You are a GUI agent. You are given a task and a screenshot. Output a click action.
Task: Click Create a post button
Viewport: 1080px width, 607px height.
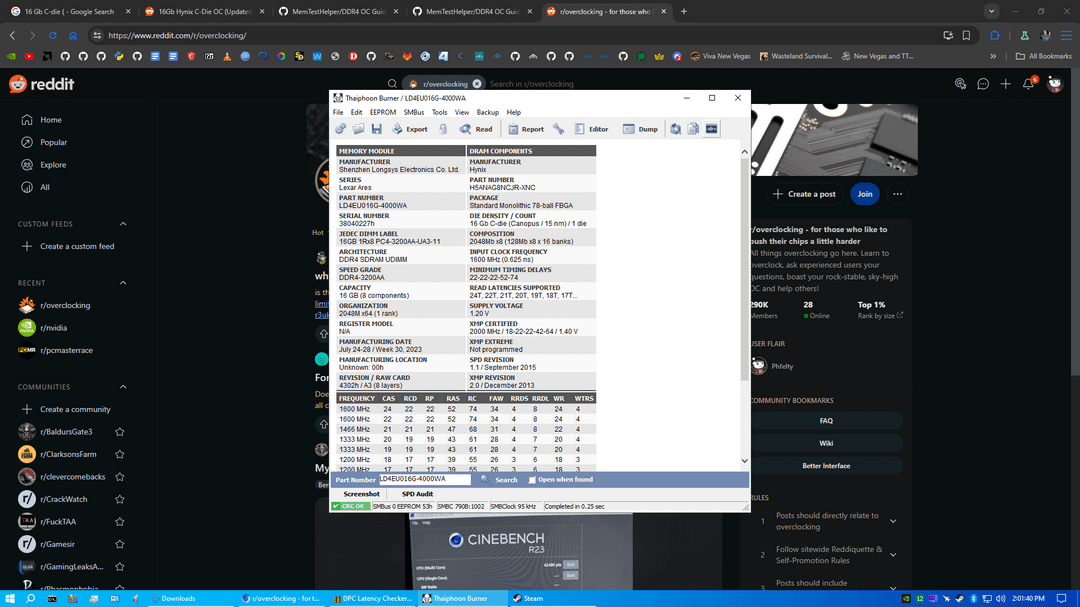804,194
